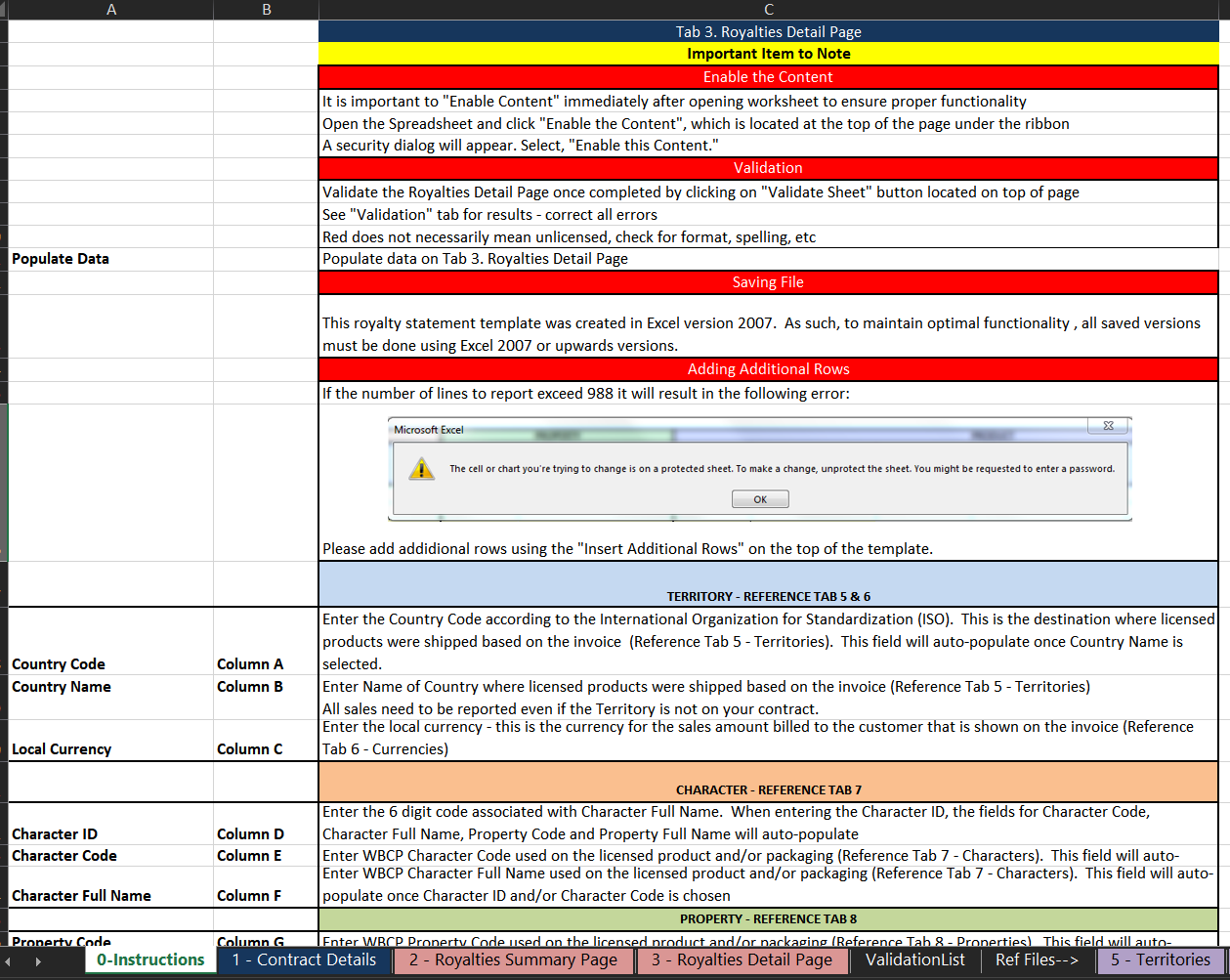The image size is (1230, 980).
Task: Click the Local Currency label cell
Action: pos(110,749)
